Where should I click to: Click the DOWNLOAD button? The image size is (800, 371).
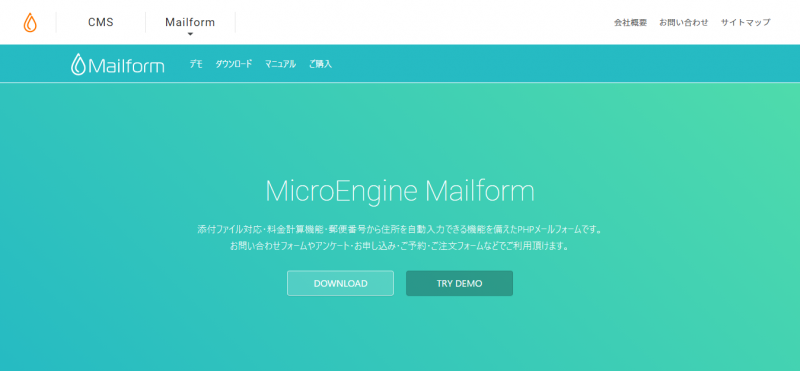(340, 283)
